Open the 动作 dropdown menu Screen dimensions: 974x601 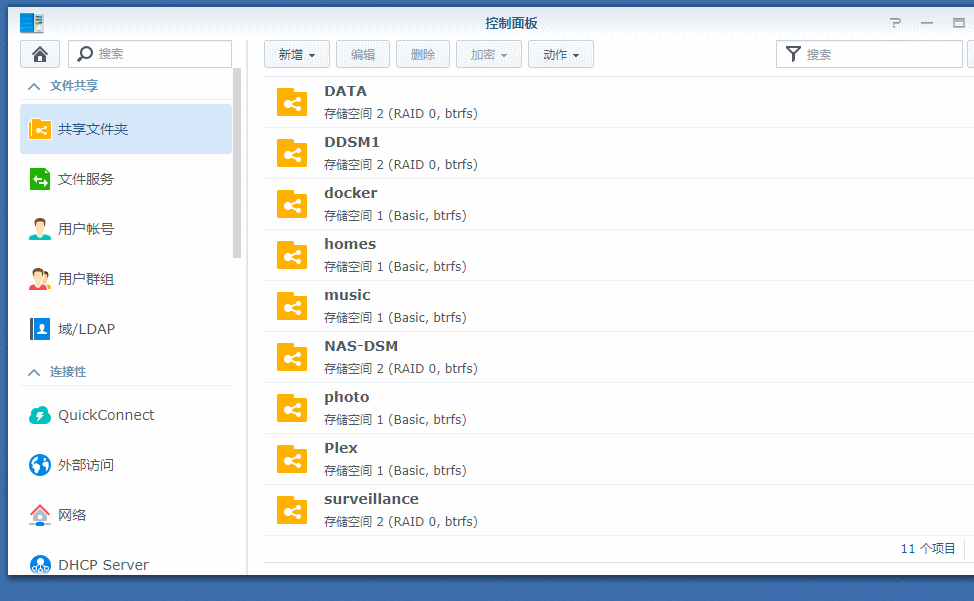click(561, 54)
